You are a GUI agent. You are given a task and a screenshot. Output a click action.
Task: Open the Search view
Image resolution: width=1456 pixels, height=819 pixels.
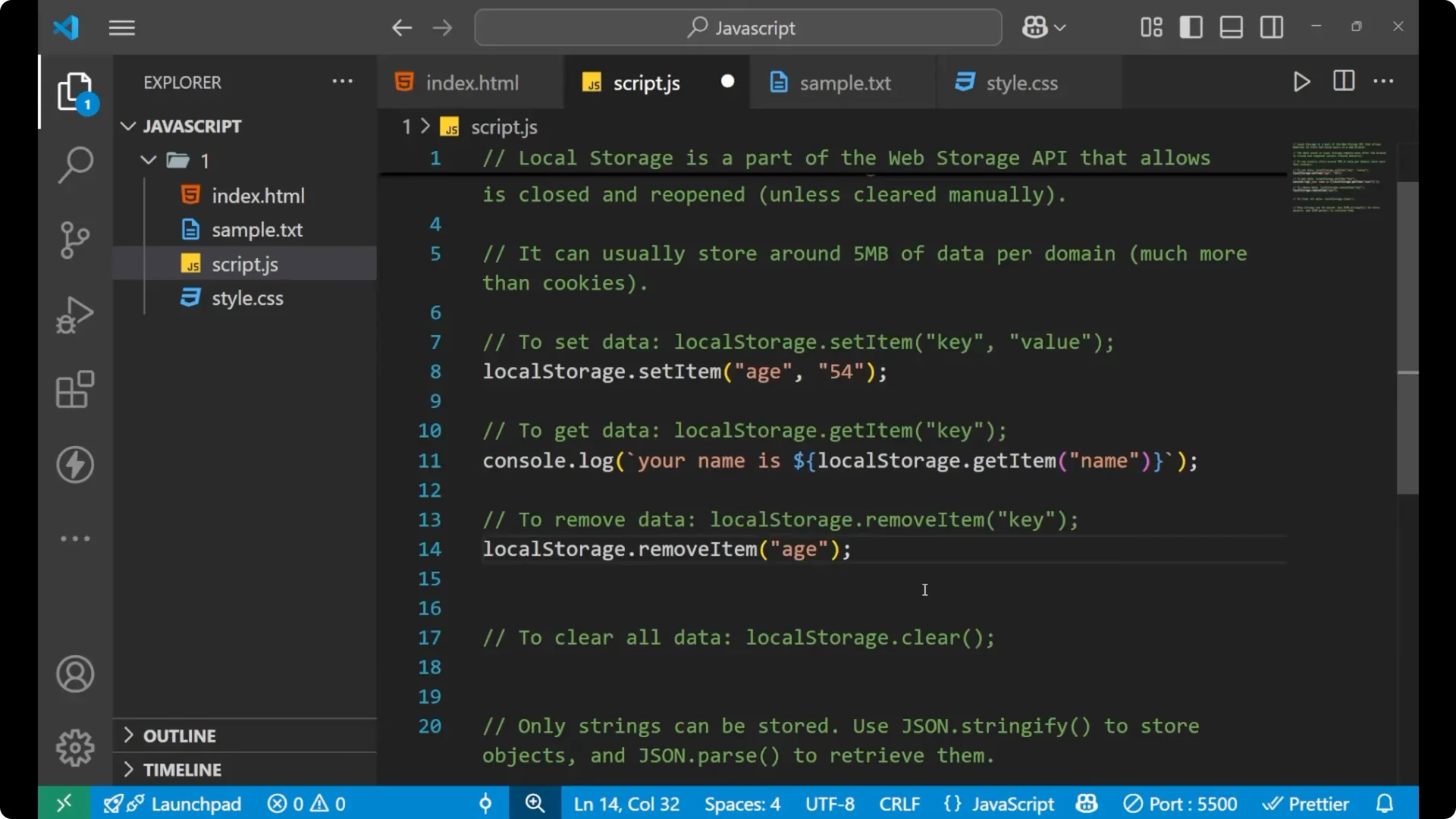[x=74, y=165]
